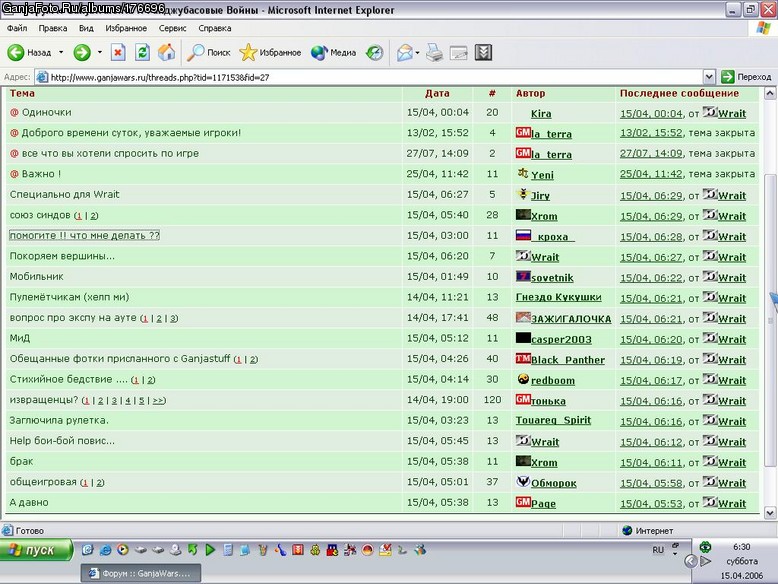Click the red Stop button in toolbar
The width and height of the screenshot is (778, 584).
coord(118,52)
